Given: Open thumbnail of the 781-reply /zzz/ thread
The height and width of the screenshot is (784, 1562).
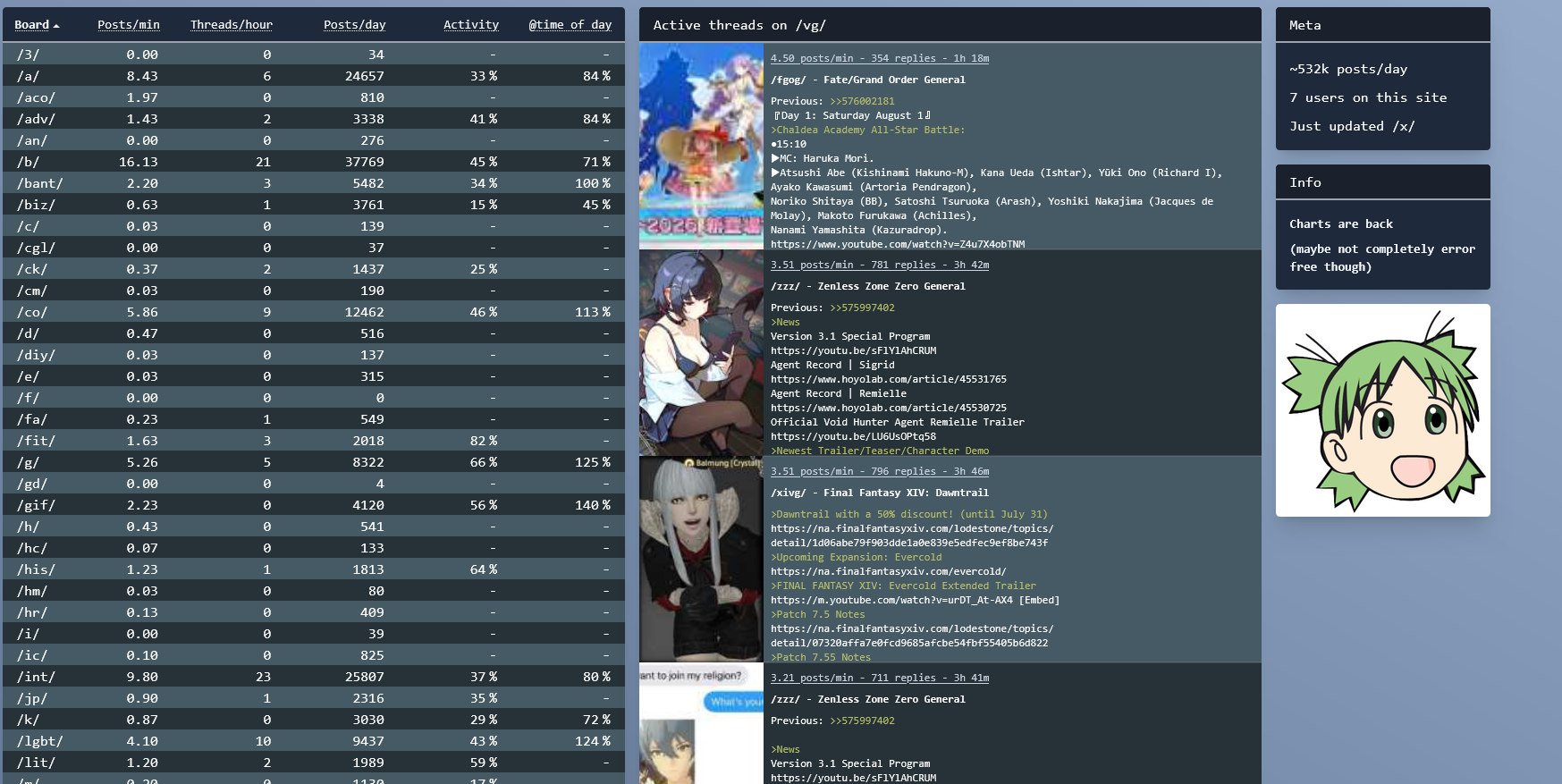Looking at the screenshot, I should [x=701, y=352].
